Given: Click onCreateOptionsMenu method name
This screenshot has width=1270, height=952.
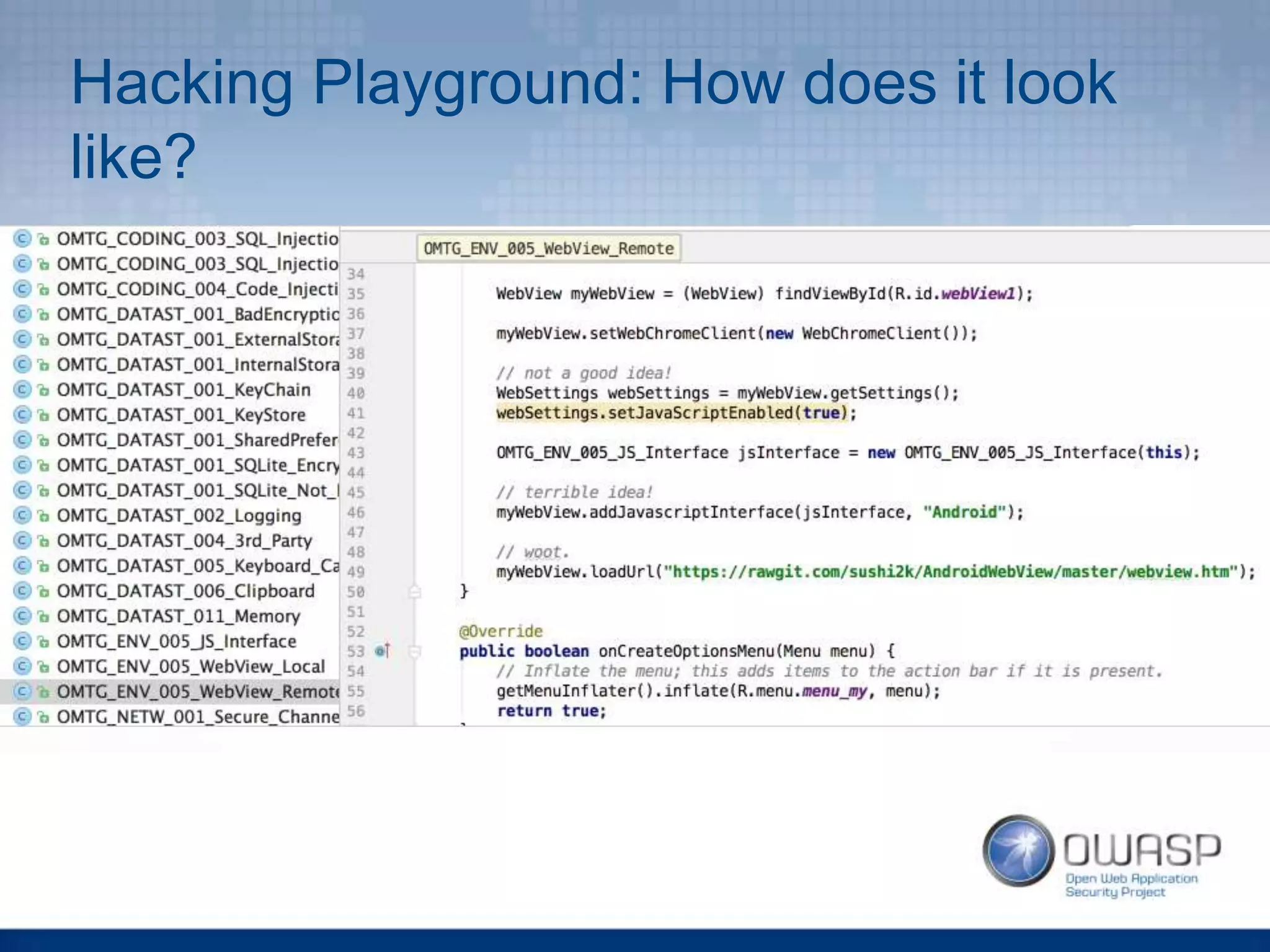Looking at the screenshot, I should (x=686, y=651).
